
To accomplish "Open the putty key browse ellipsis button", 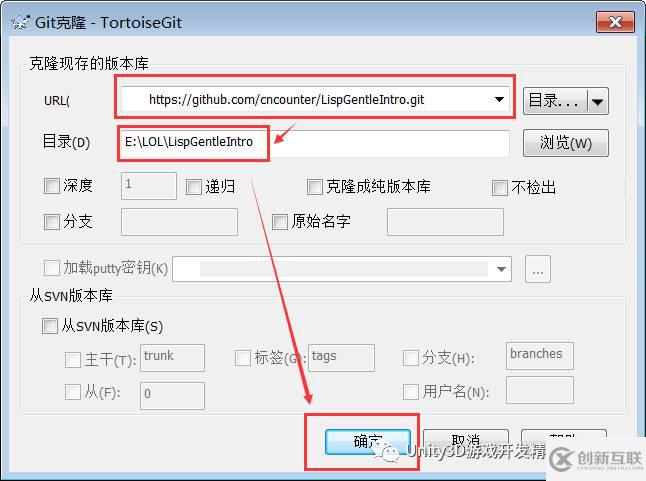I will [x=538, y=269].
